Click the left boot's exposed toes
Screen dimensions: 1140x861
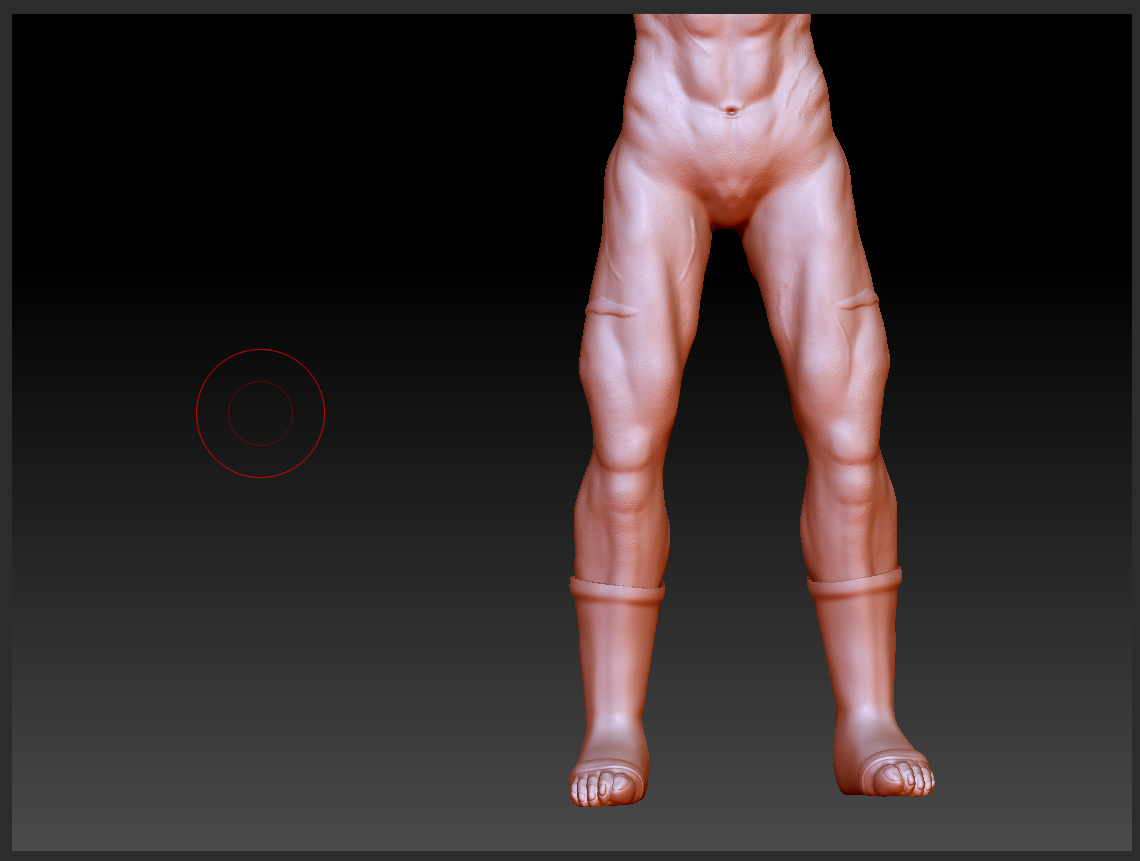603,787
